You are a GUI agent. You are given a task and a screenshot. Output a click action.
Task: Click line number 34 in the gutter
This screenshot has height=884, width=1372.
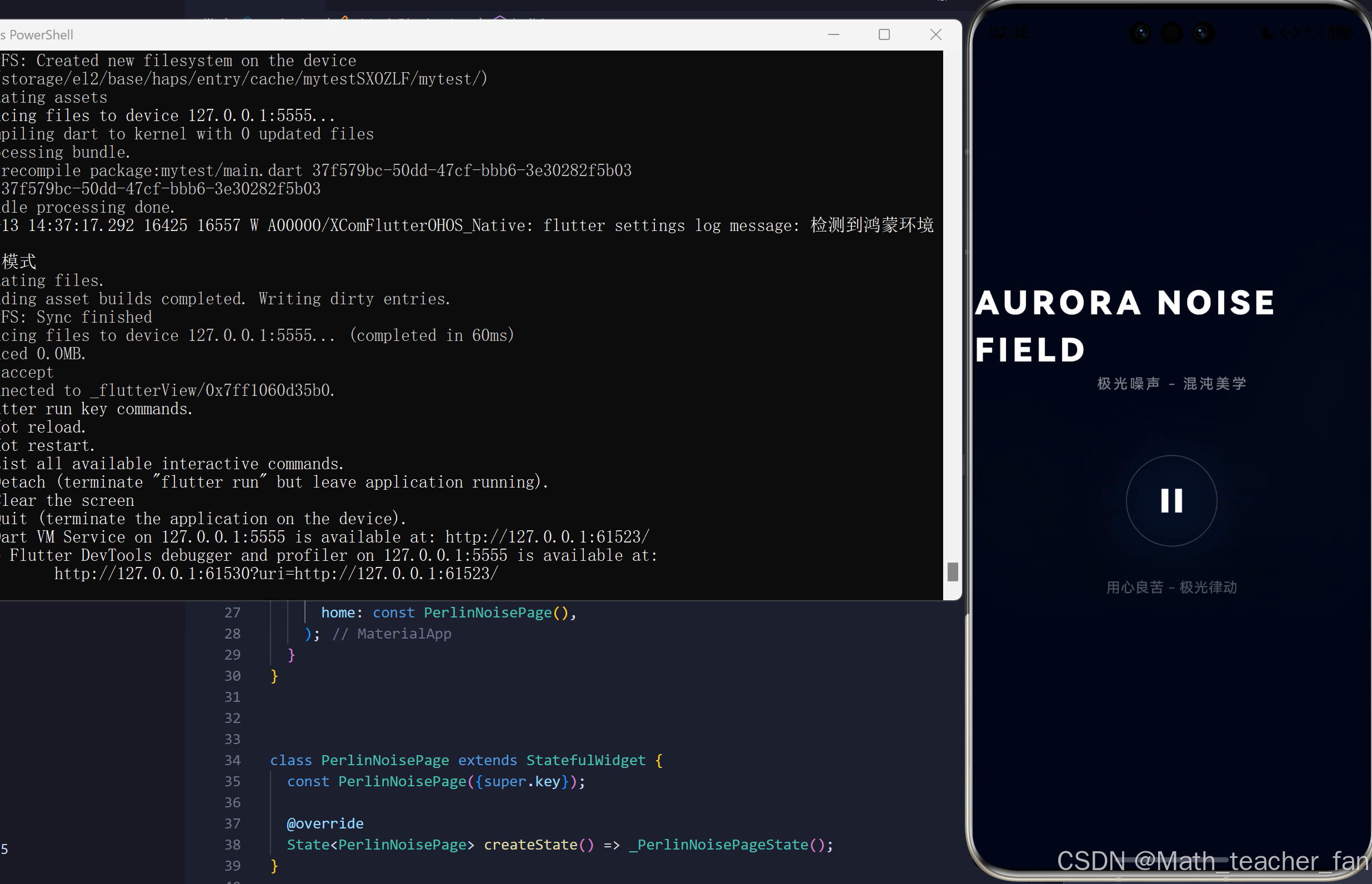click(232, 760)
